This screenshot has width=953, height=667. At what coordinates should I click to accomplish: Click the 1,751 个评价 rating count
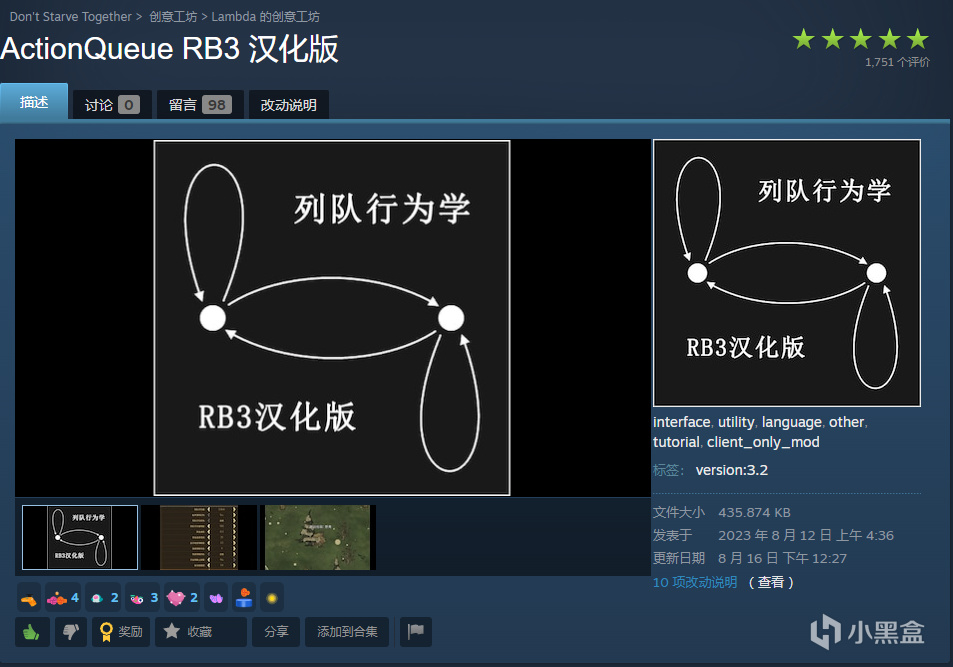tap(897, 62)
